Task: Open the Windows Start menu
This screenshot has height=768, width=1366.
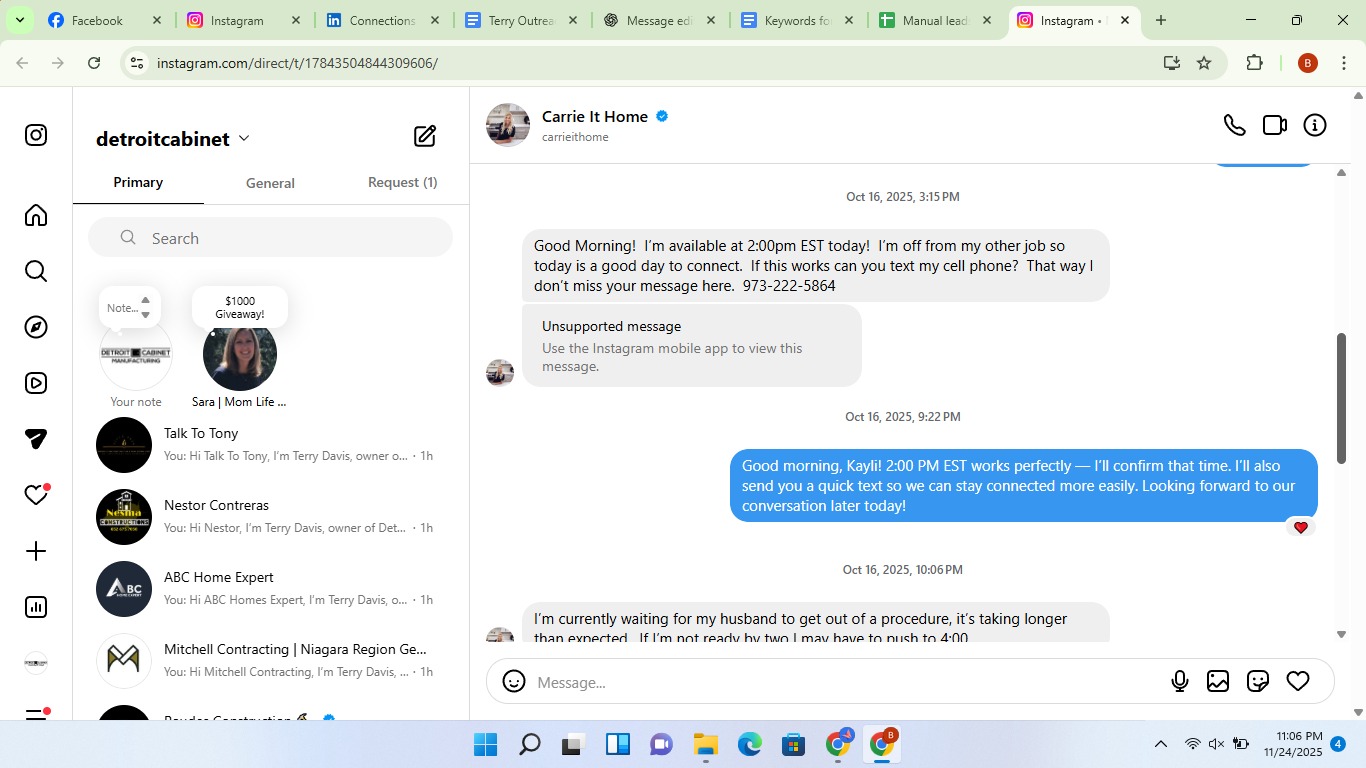Action: (x=485, y=745)
